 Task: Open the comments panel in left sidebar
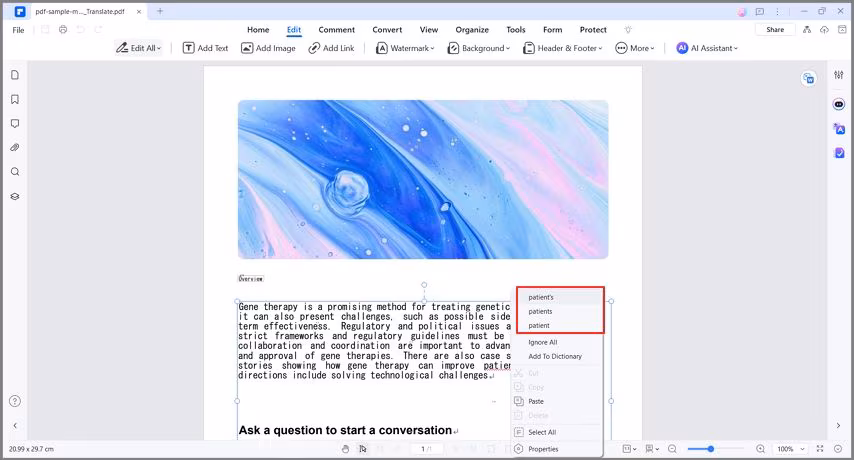point(15,124)
